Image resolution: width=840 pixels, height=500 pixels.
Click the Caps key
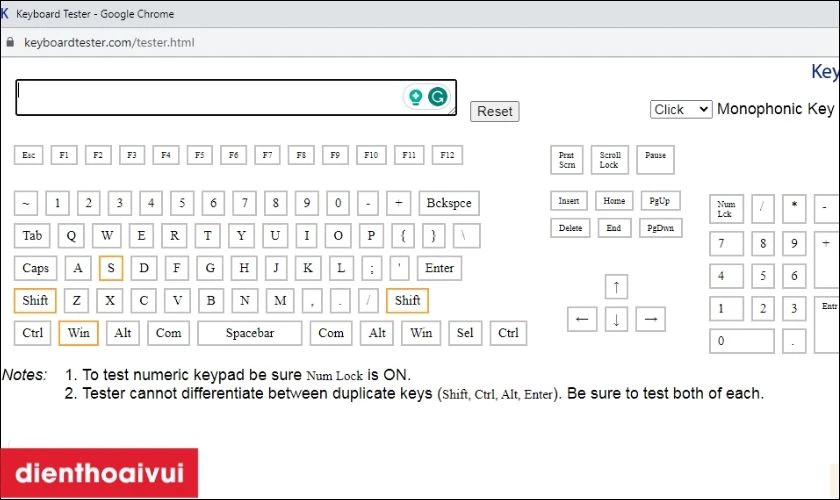tap(35, 268)
